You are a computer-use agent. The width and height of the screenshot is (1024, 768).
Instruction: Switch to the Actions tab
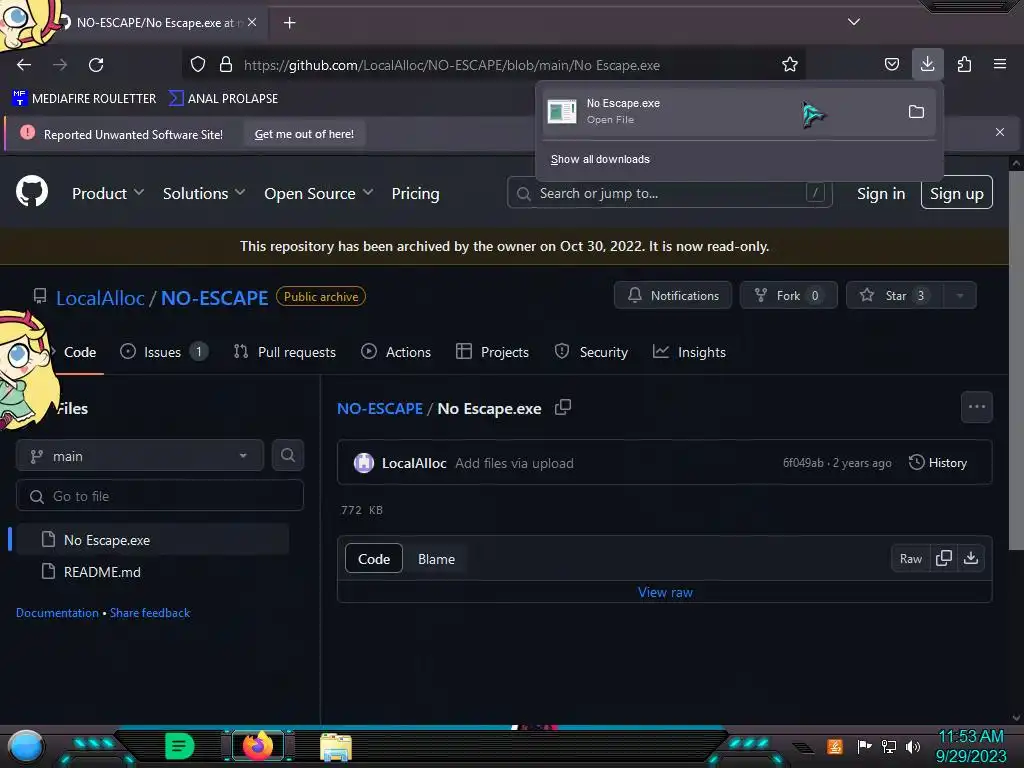(x=396, y=352)
